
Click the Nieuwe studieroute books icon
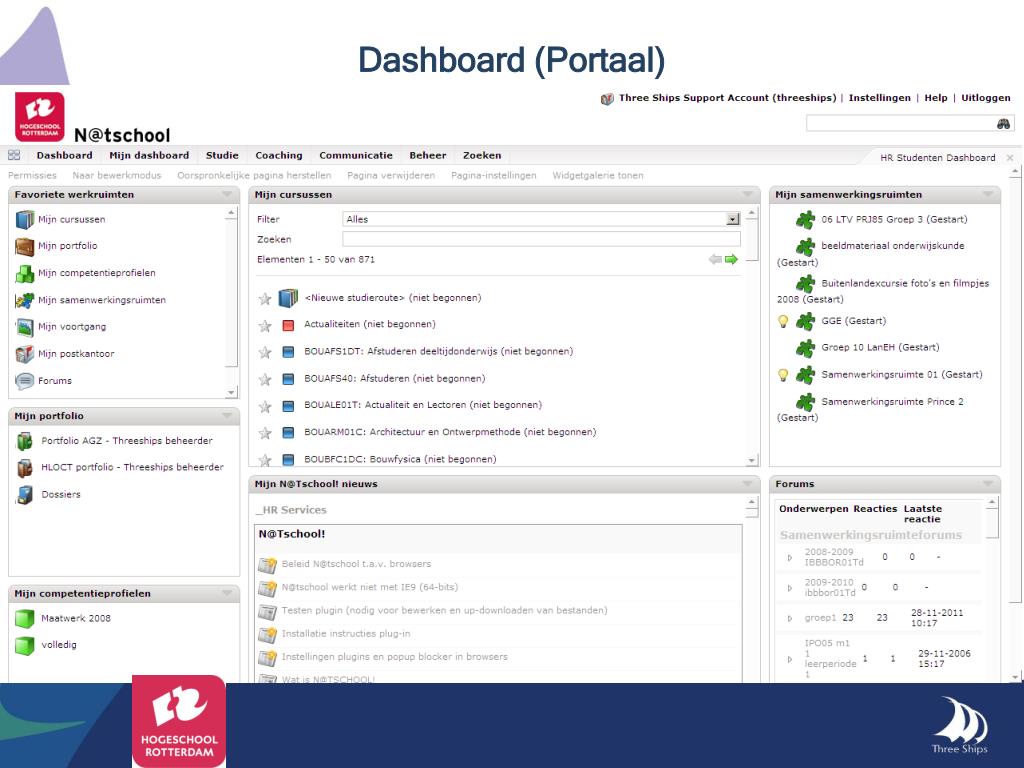tap(288, 298)
